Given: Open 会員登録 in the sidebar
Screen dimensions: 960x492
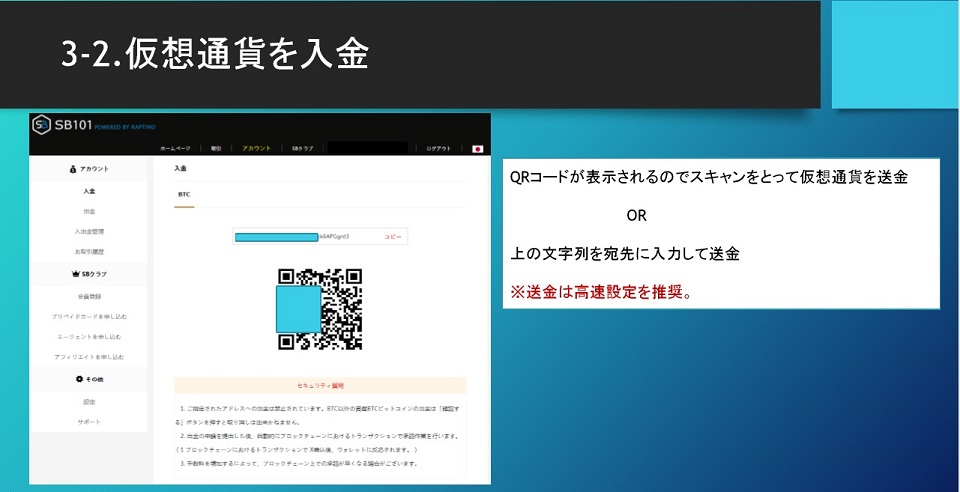Looking at the screenshot, I should [x=89, y=296].
